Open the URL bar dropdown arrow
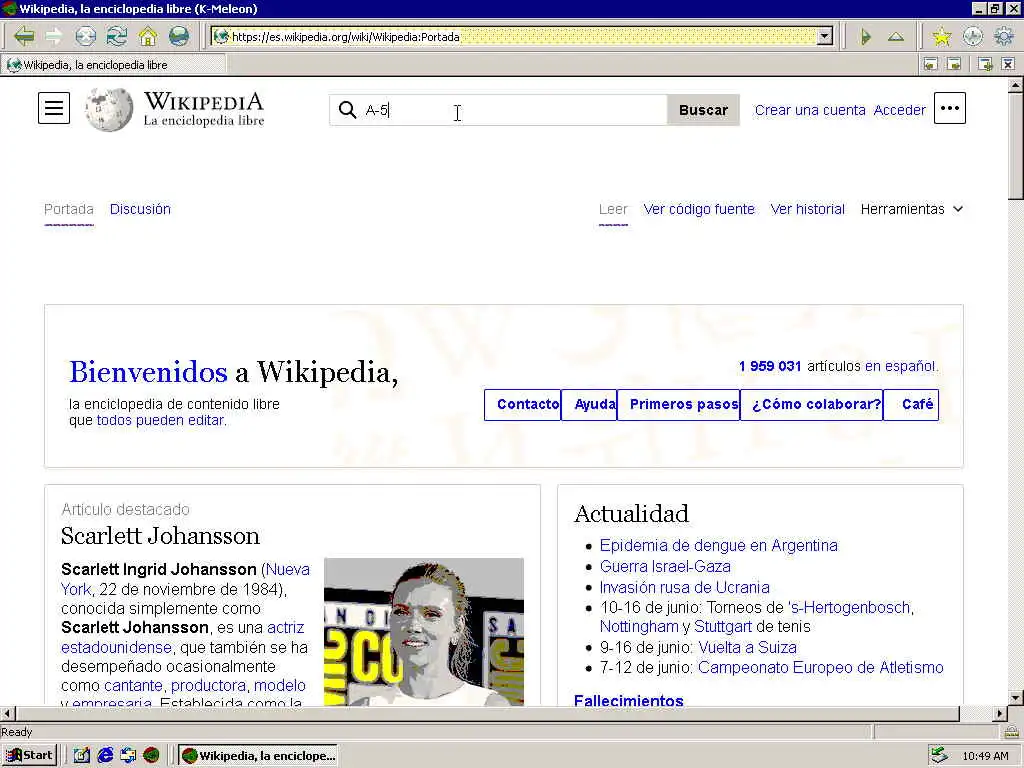1024x768 pixels. tap(825, 37)
